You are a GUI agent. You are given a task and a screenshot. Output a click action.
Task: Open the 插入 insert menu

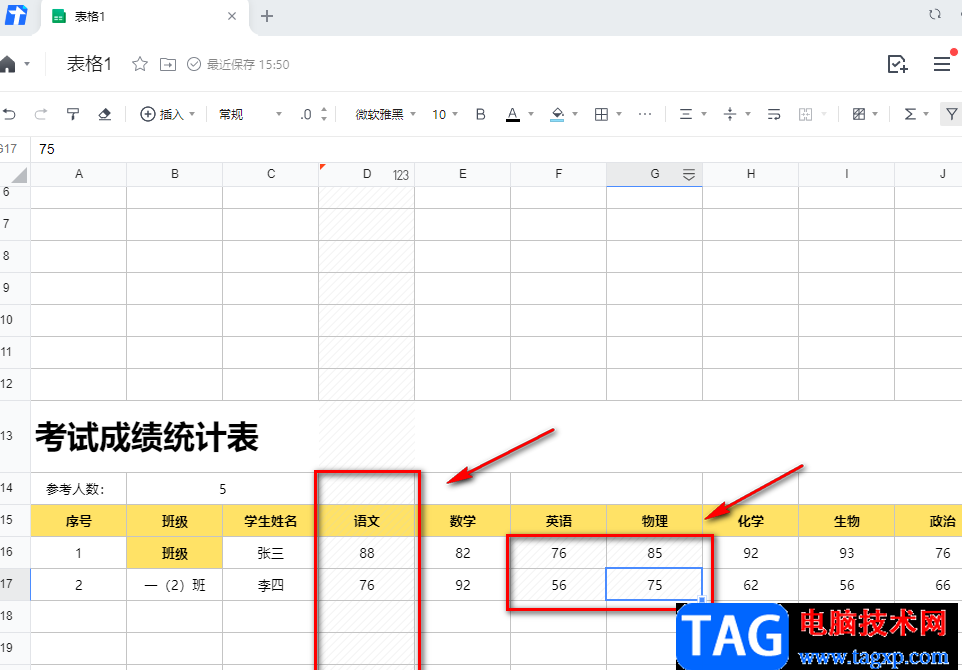click(167, 114)
